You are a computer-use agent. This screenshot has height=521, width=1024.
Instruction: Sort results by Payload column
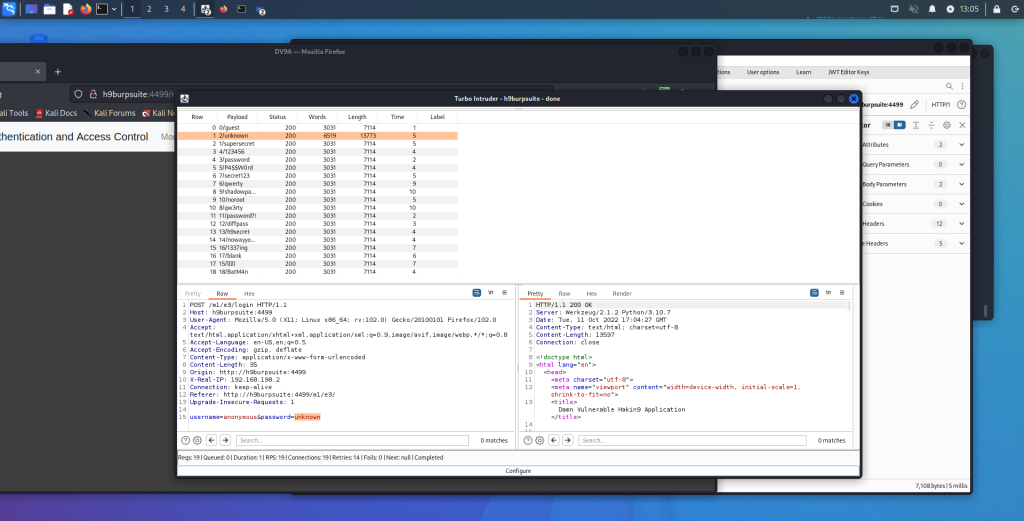tap(237, 117)
